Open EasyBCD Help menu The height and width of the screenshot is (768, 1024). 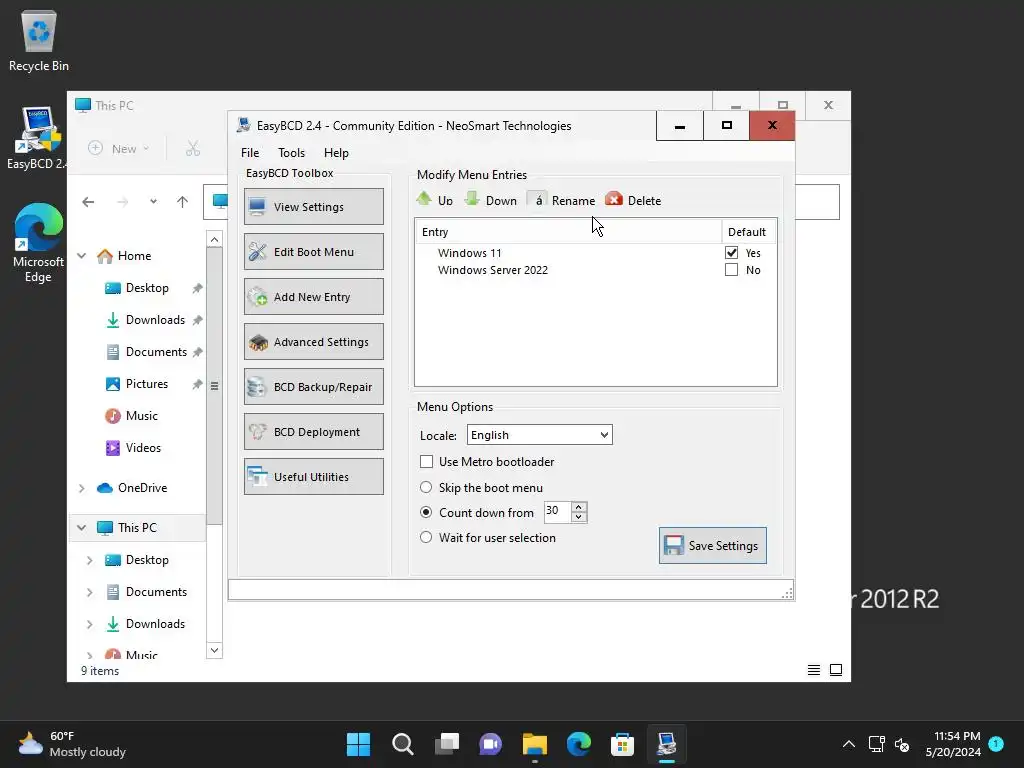pos(336,153)
